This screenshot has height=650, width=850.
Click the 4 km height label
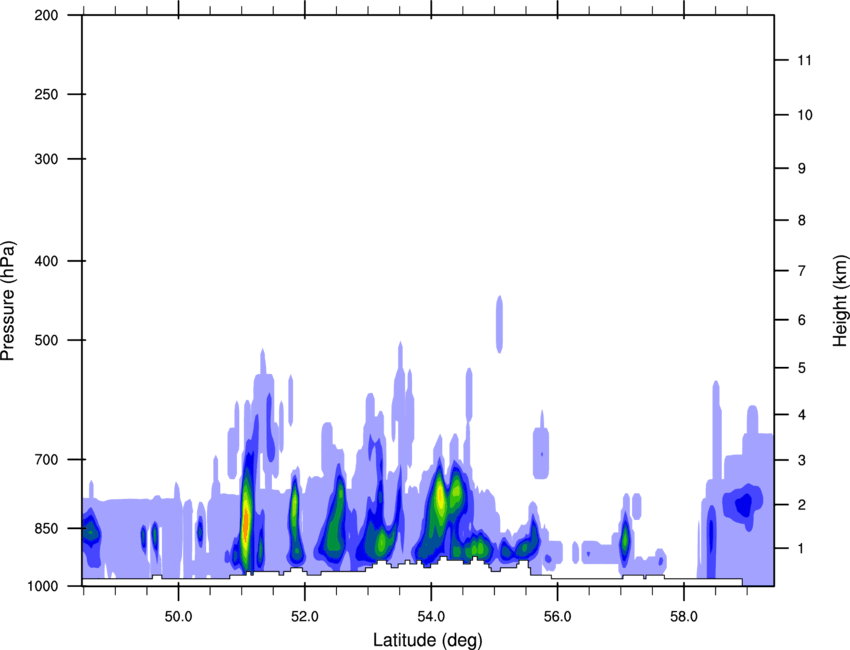pyautogui.click(x=802, y=415)
